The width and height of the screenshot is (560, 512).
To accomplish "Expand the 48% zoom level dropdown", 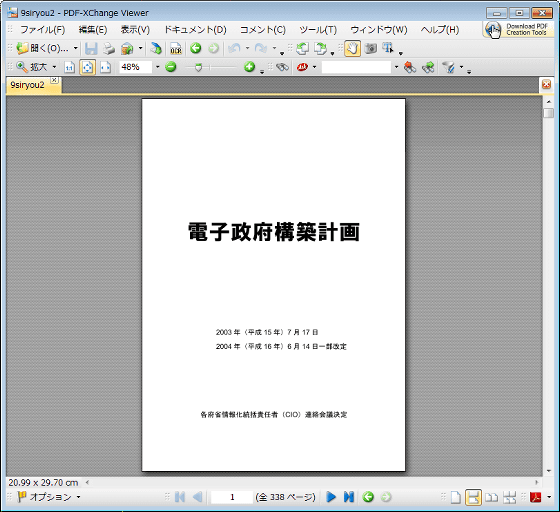I will pos(158,67).
